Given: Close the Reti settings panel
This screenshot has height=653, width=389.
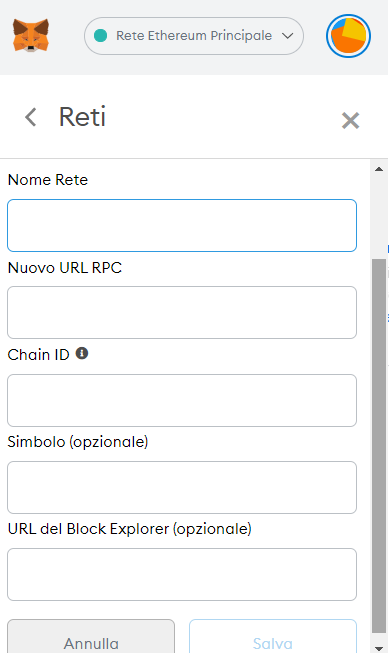Looking at the screenshot, I should pos(350,121).
